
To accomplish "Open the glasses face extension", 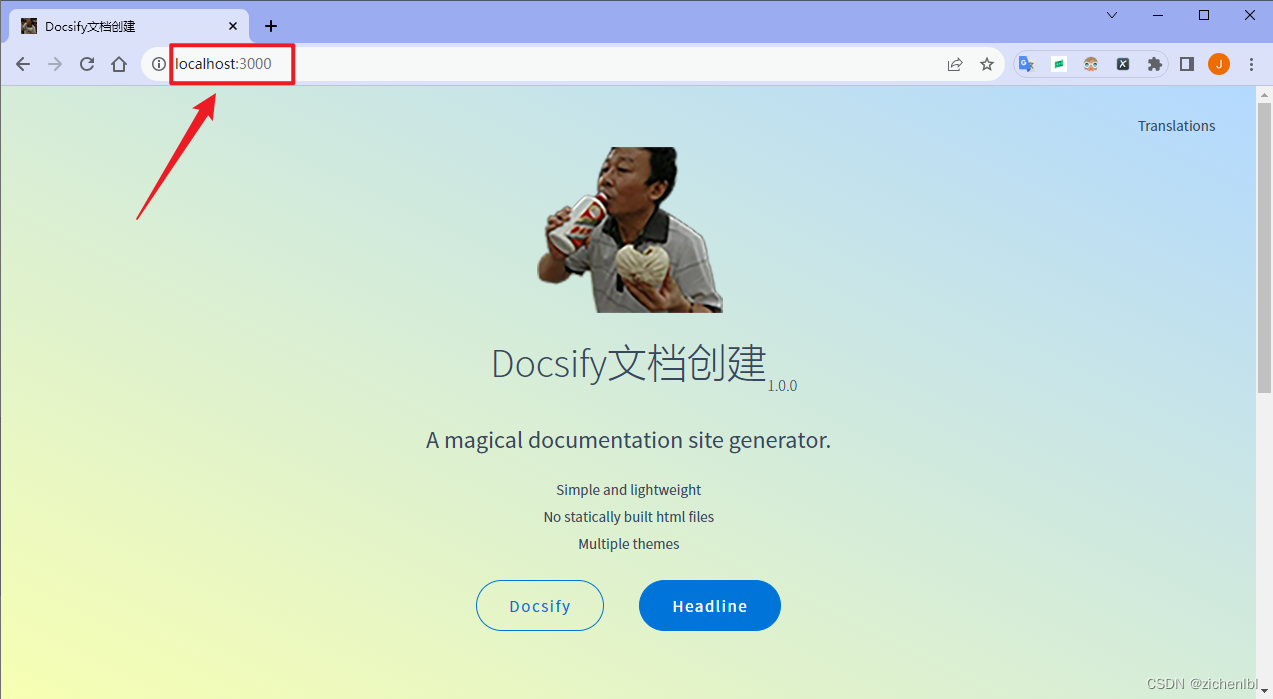I will [1091, 64].
